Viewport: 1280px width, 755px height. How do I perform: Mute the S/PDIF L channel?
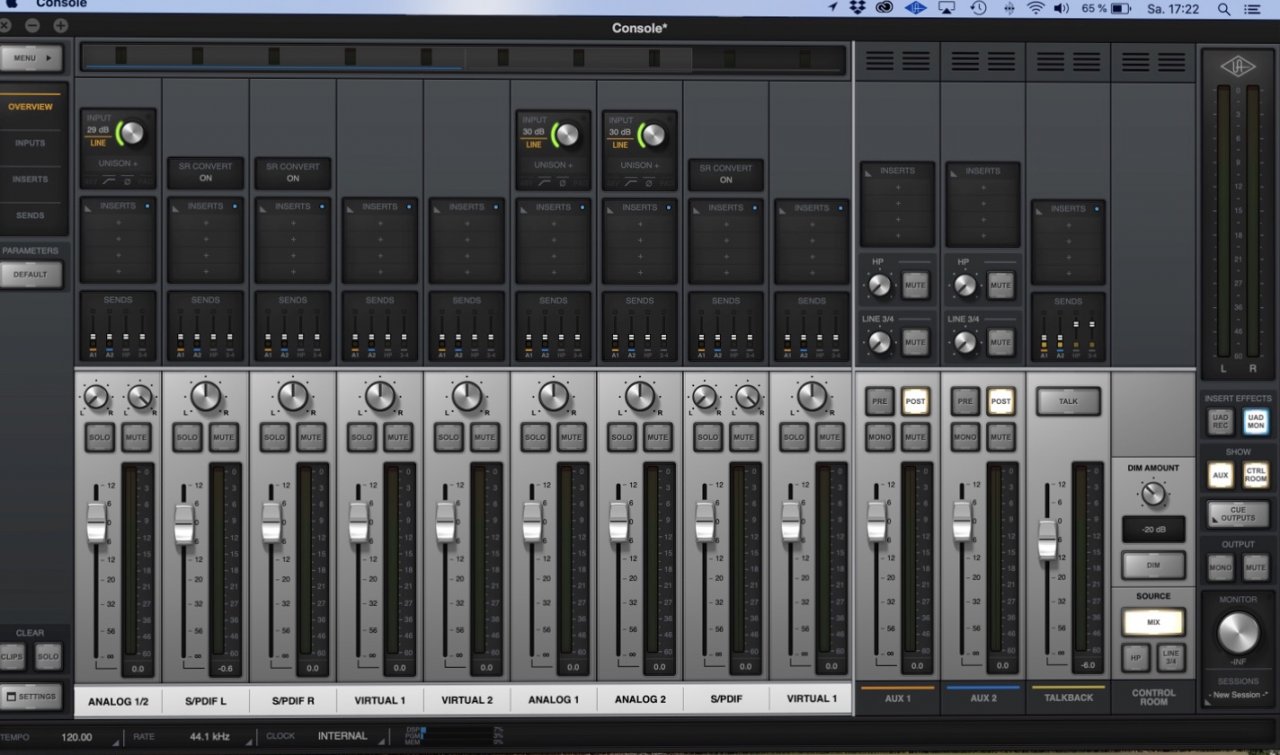224,437
